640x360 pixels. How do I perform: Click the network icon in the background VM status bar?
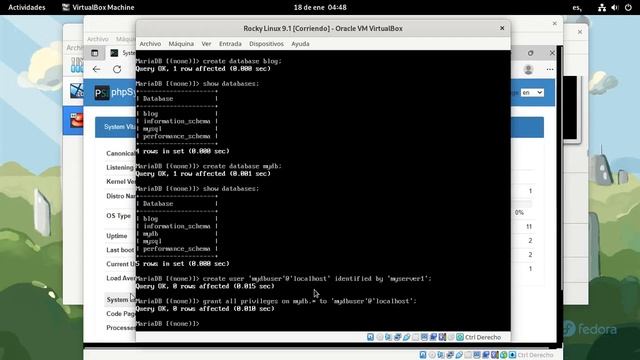tap(449, 355)
